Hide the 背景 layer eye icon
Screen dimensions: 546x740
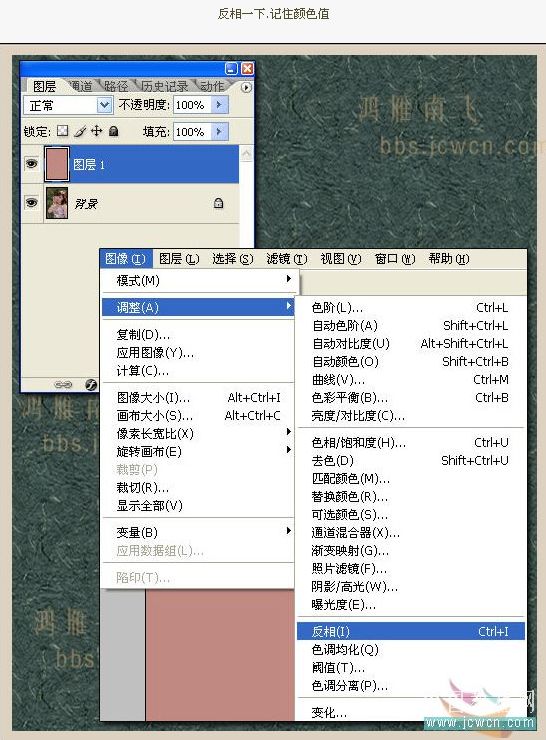pyautogui.click(x=32, y=202)
